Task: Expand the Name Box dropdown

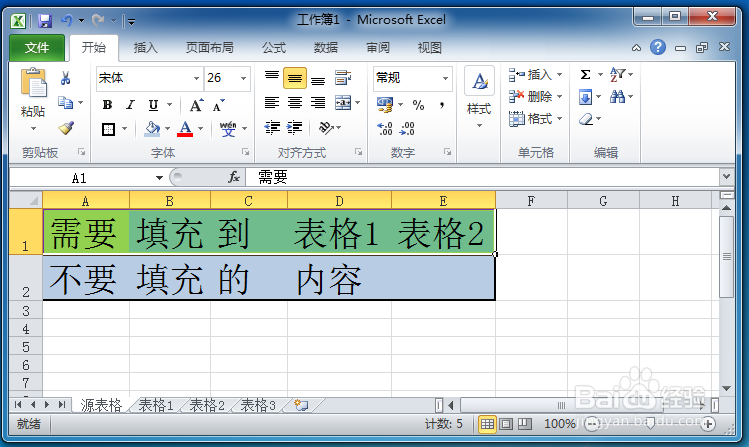Action: (159, 178)
